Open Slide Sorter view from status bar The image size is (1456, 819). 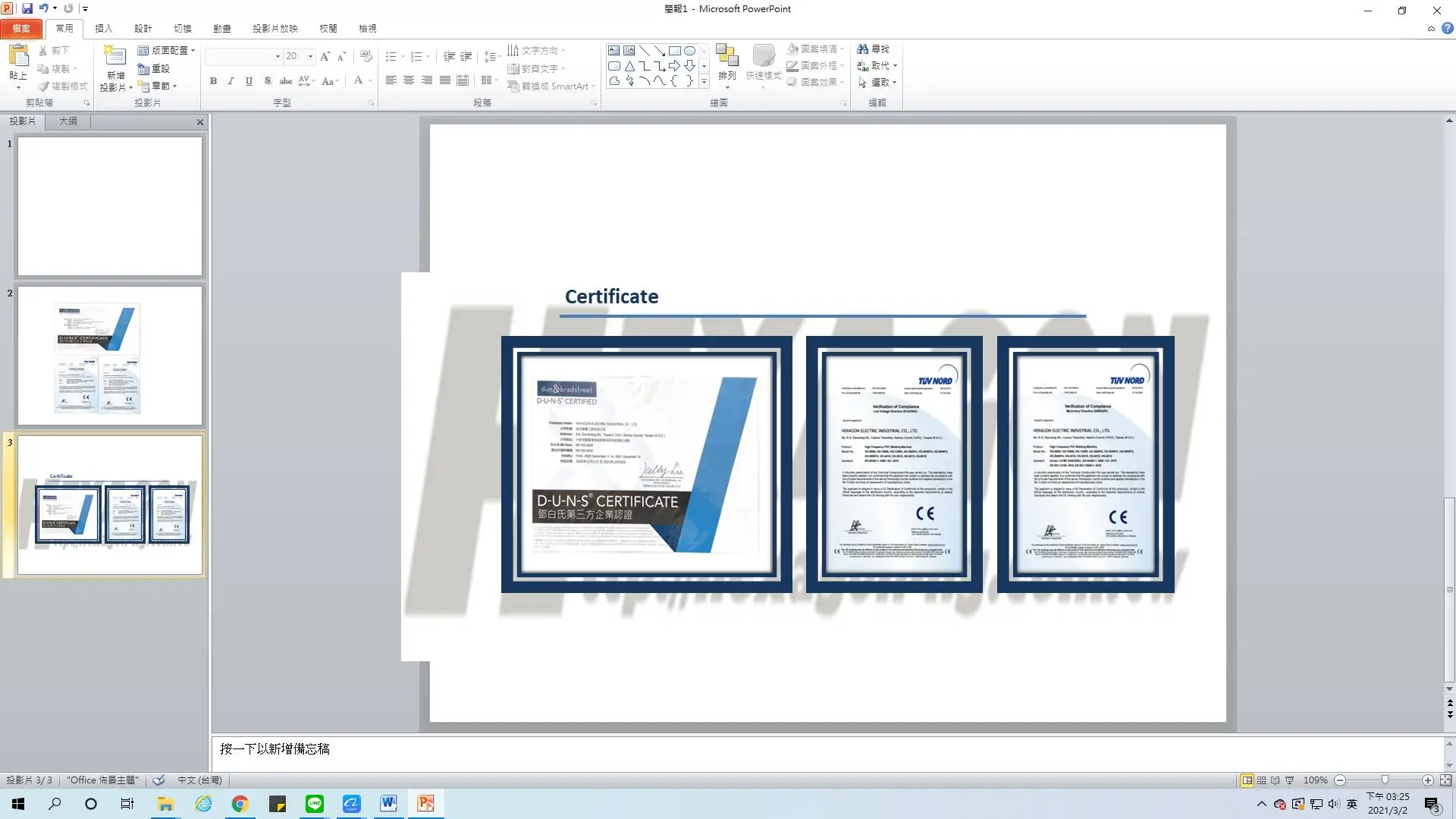(1261, 780)
